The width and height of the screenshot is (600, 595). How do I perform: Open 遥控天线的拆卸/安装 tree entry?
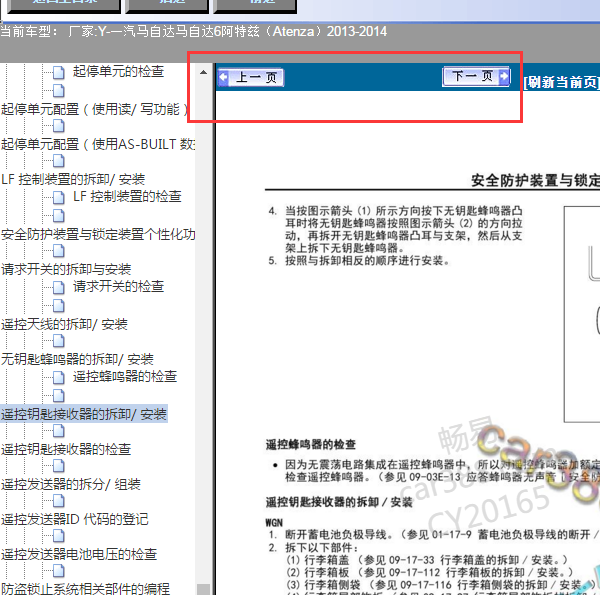pyautogui.click(x=64, y=324)
